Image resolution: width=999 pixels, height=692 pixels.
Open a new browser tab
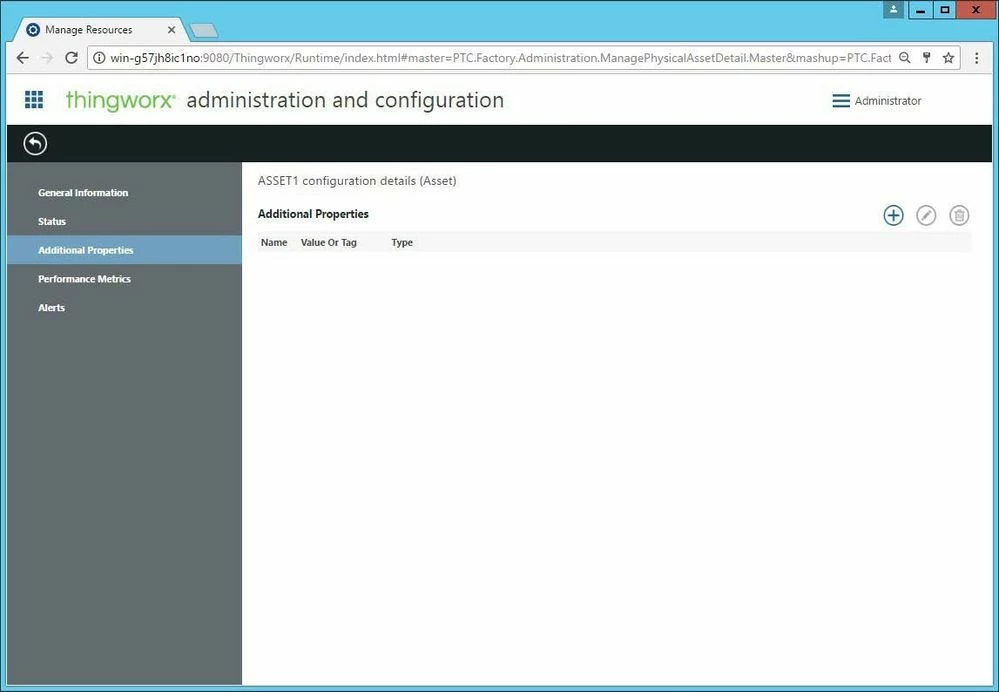(x=204, y=30)
